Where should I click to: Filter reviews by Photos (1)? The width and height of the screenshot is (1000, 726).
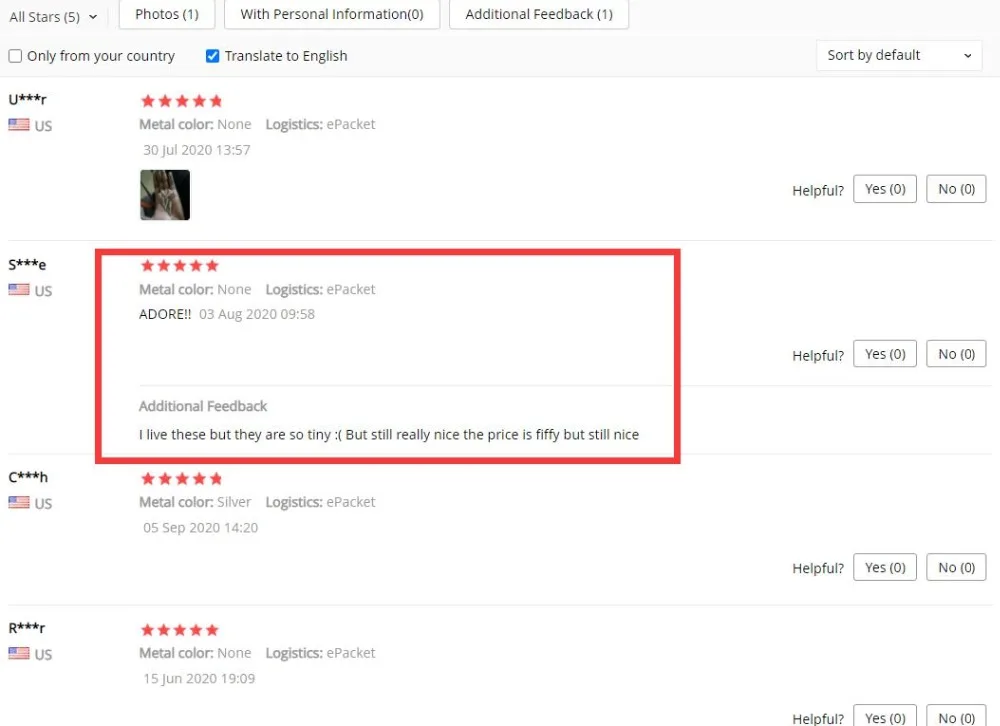click(x=166, y=14)
